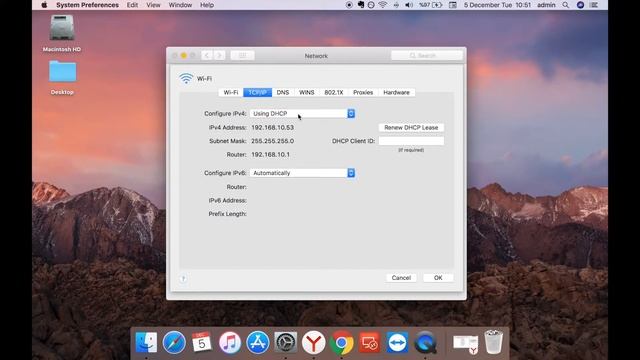
Task: Click the Bluetooth icon in the menu bar
Action: (x=396, y=5)
